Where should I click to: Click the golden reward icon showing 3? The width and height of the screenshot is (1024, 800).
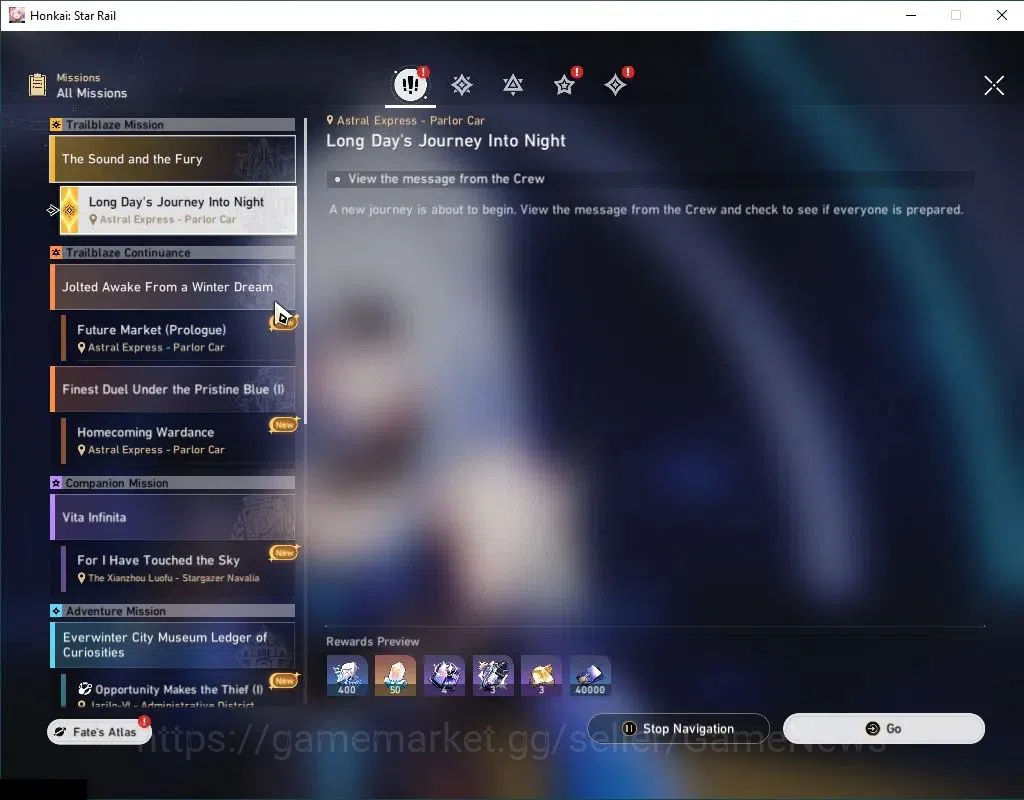(x=541, y=675)
